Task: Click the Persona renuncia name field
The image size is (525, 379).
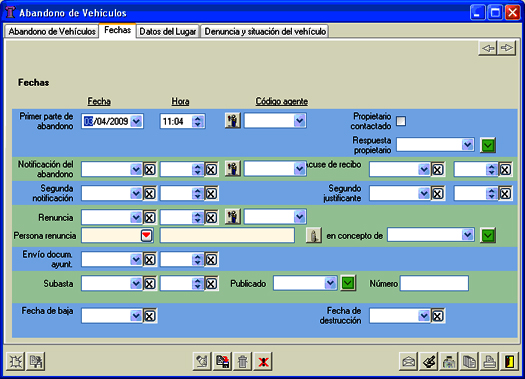Action: (227, 235)
